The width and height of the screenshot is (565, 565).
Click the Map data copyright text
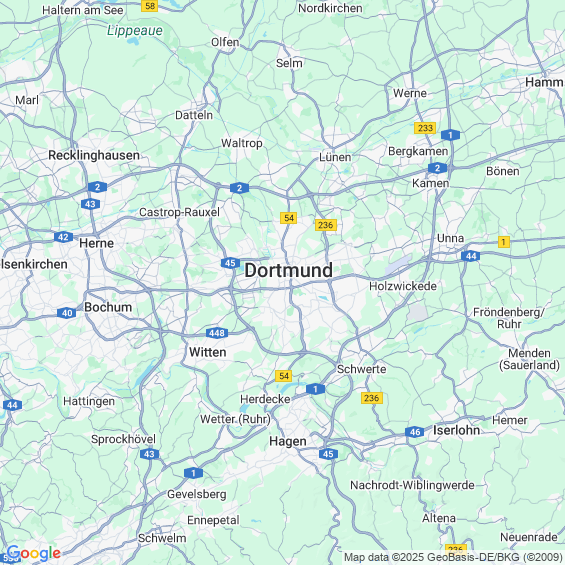[454, 557]
